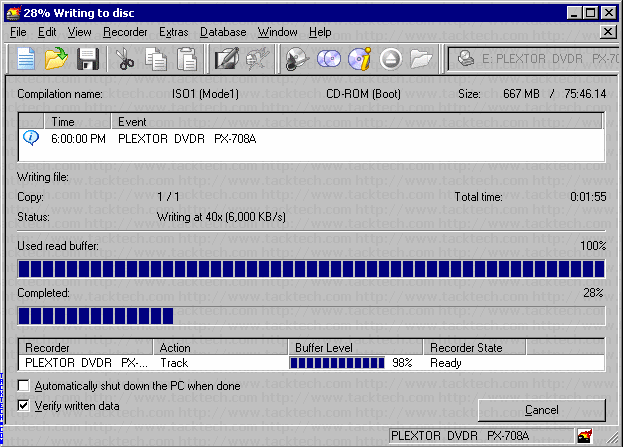Open the Window menu

(x=277, y=32)
